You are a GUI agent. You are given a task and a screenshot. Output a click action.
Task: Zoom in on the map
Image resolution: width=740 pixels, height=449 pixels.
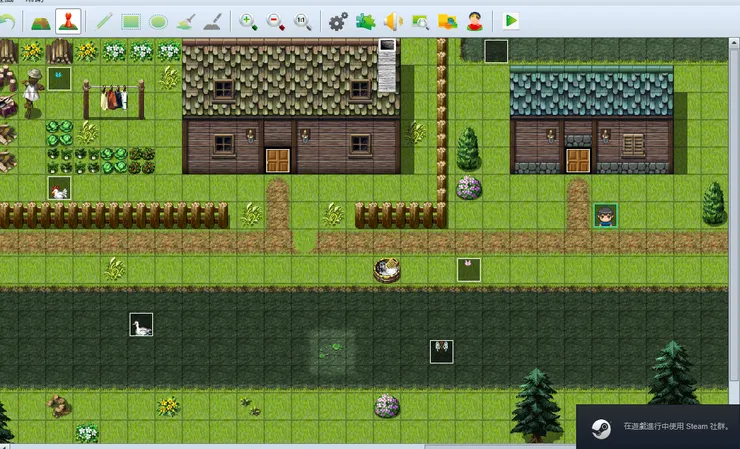[x=248, y=21]
